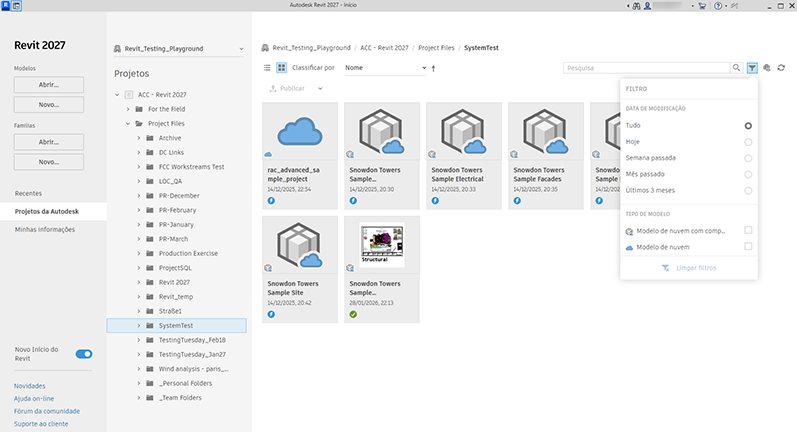Viewport: 797px width, 432px height.
Task: Click the blue status badge on Snowdon Towers Sample Facades
Action: coord(517,201)
